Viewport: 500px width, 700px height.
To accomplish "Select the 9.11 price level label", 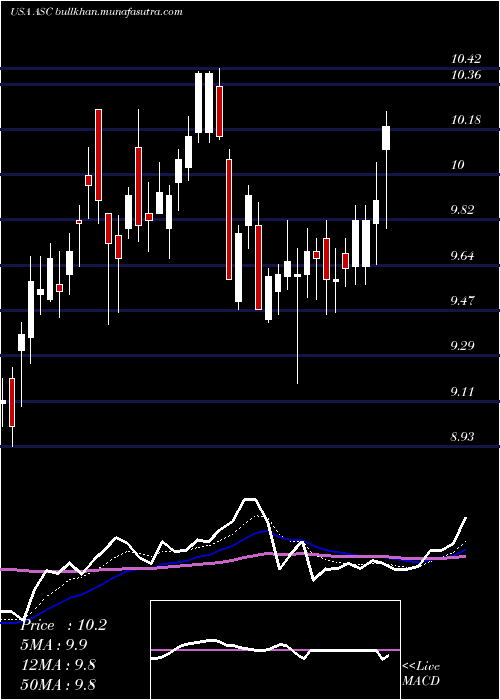I will click(464, 392).
